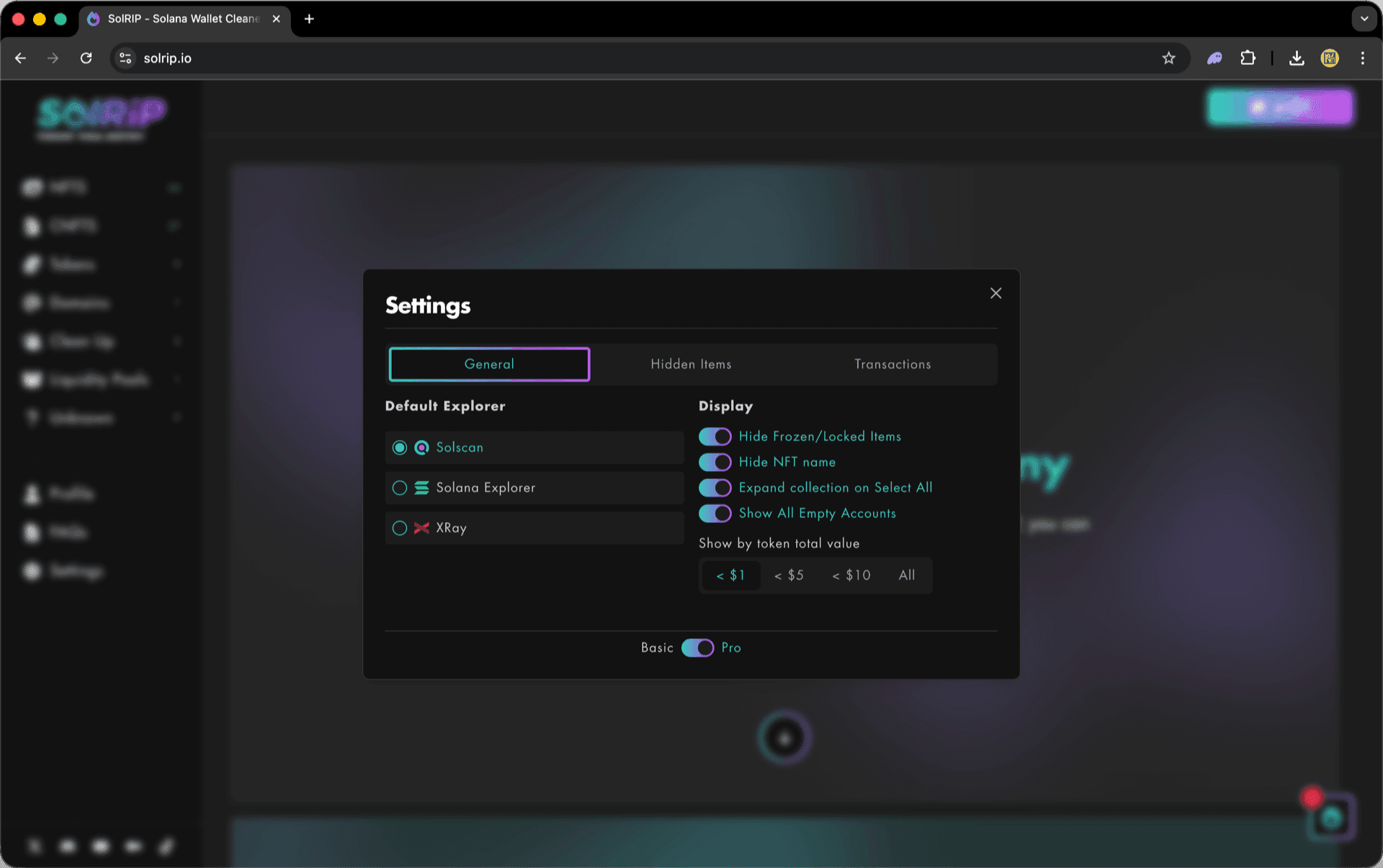The image size is (1383, 868).
Task: Select the Solscan radio button
Action: point(400,448)
